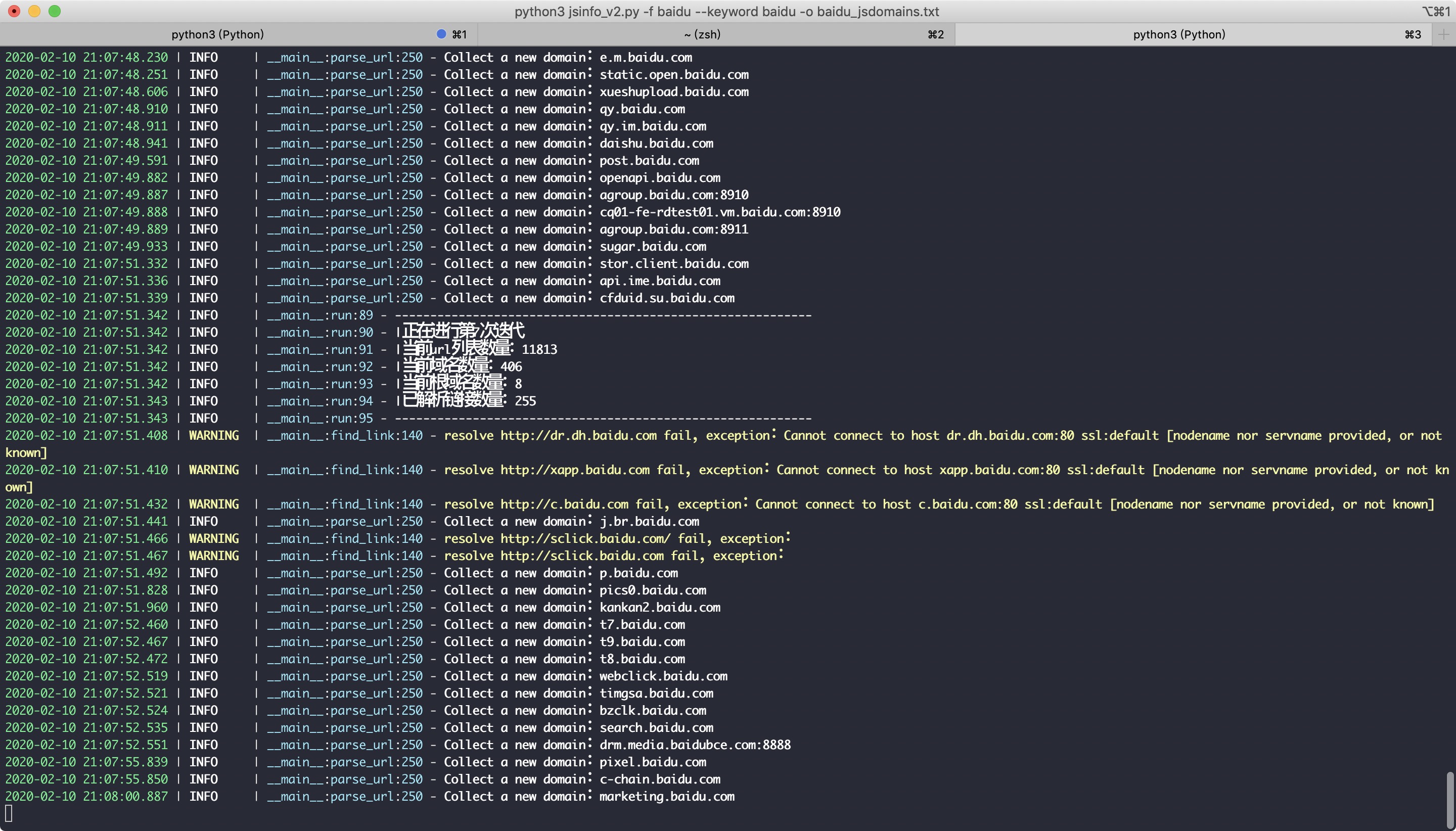
Task: Click the drm.media.baidubce.com:8888 domain
Action: (x=695, y=745)
